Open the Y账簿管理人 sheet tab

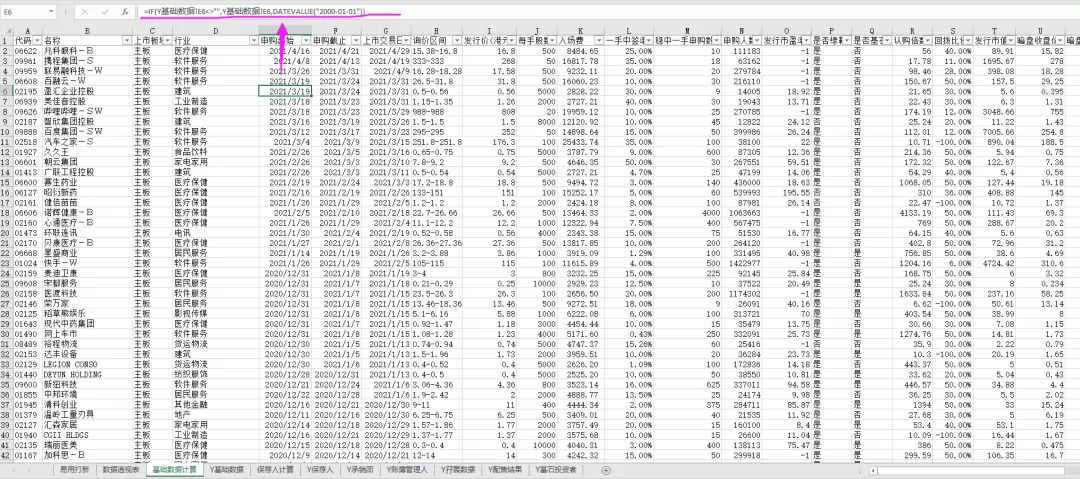(x=408, y=470)
